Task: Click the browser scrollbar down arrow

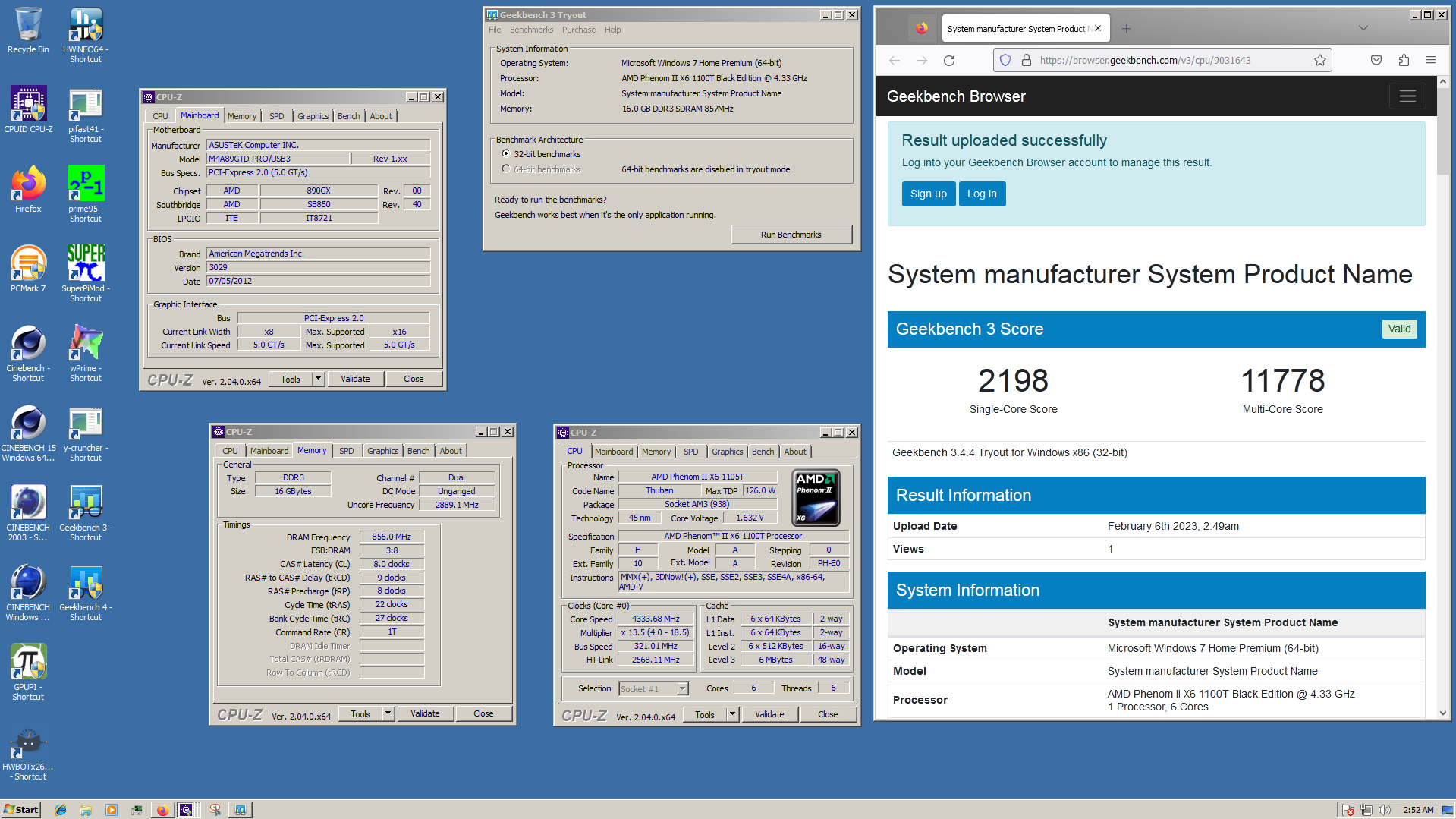Action: pyautogui.click(x=1443, y=713)
